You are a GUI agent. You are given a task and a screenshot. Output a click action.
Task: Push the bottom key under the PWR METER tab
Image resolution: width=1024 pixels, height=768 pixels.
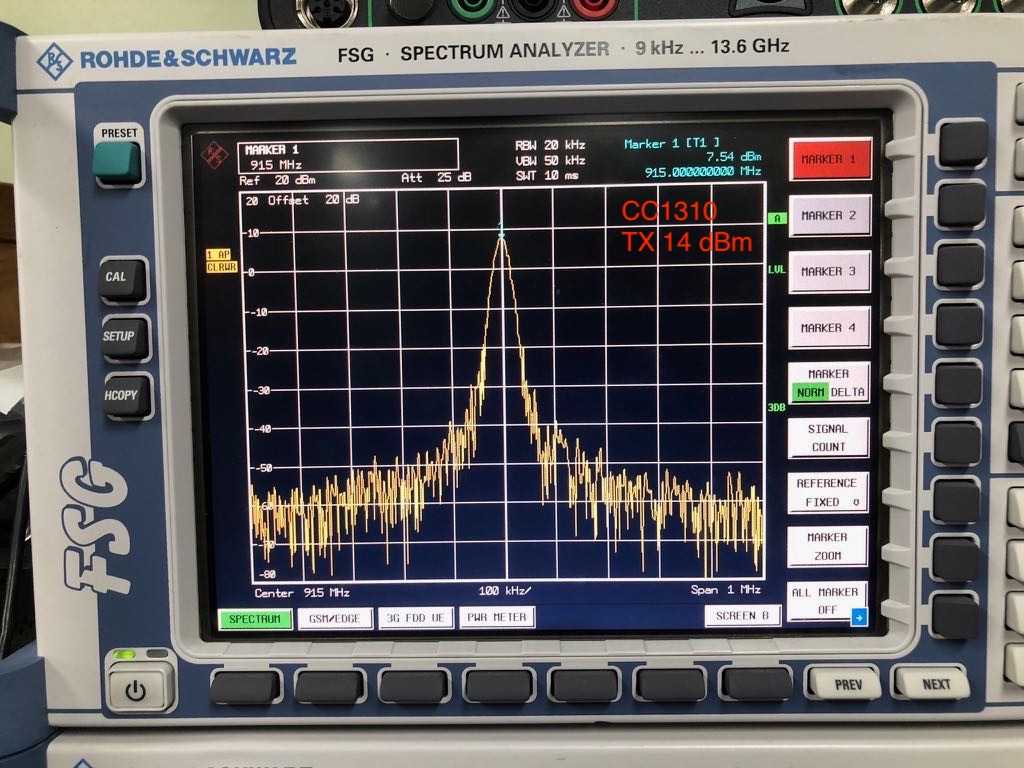click(498, 685)
